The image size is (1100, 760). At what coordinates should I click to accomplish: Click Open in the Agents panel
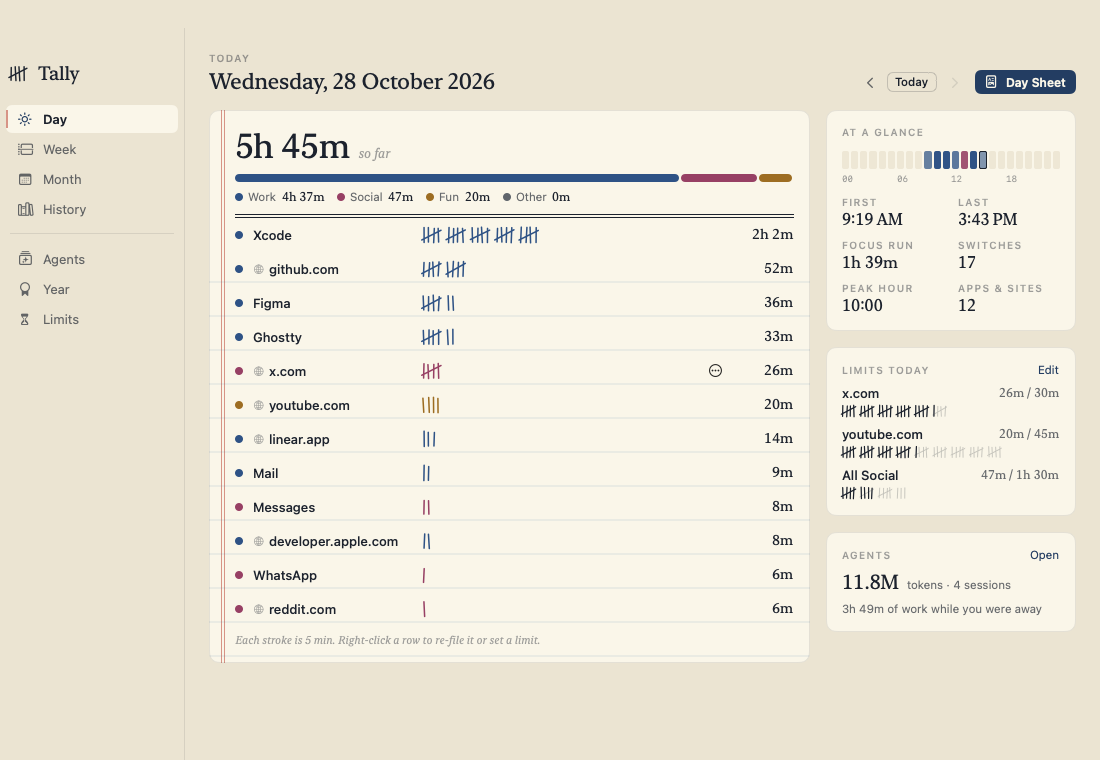tap(1044, 555)
